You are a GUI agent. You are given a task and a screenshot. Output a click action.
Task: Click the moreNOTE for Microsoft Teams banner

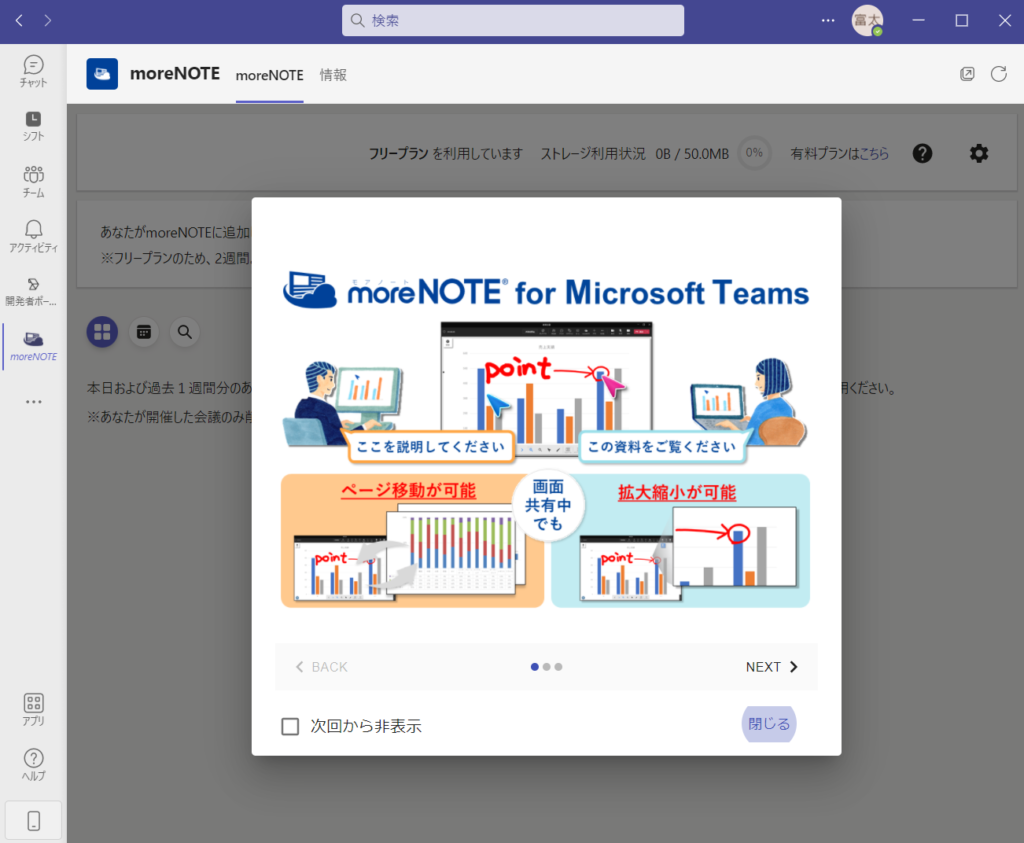click(x=546, y=292)
